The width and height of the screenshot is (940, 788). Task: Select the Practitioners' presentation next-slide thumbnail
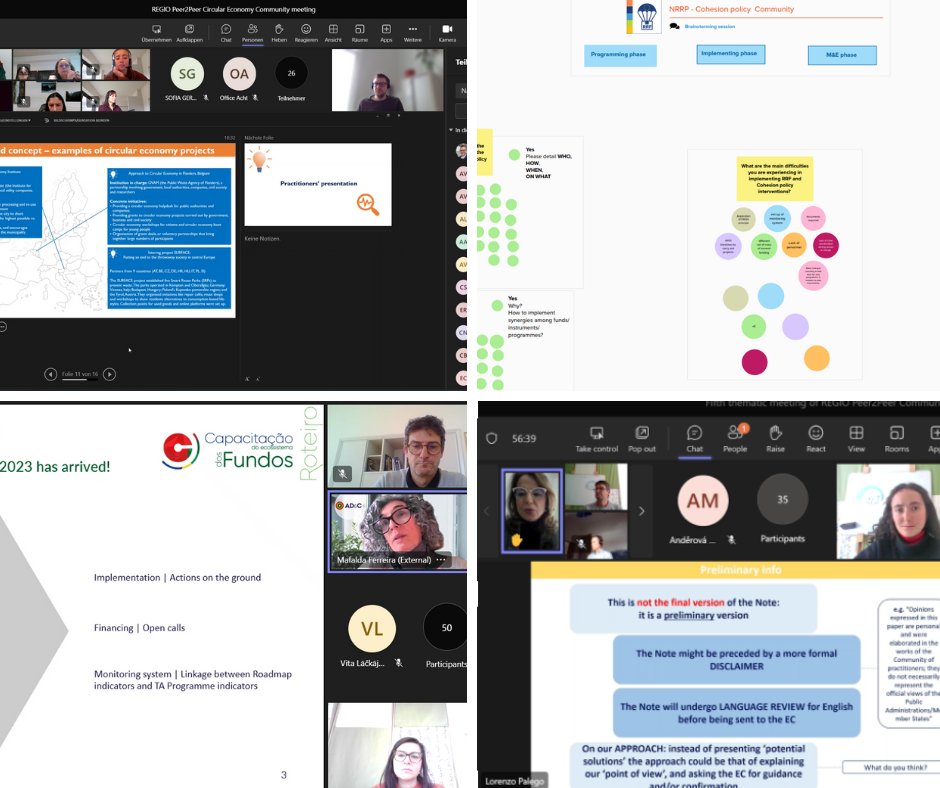pyautogui.click(x=318, y=184)
